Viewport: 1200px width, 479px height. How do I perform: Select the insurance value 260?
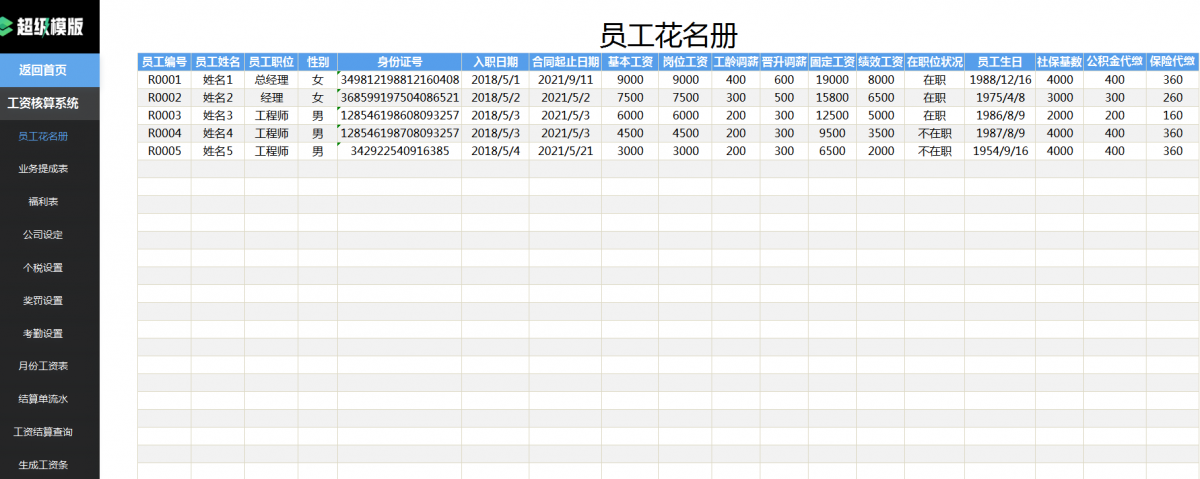pyautogui.click(x=1172, y=98)
